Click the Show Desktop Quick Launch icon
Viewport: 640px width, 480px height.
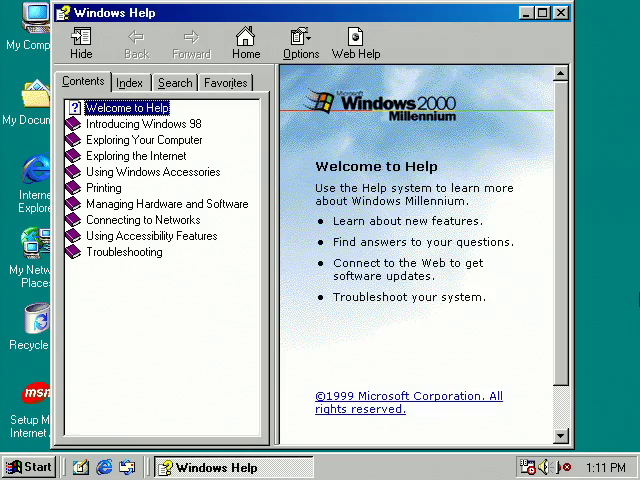[81, 467]
